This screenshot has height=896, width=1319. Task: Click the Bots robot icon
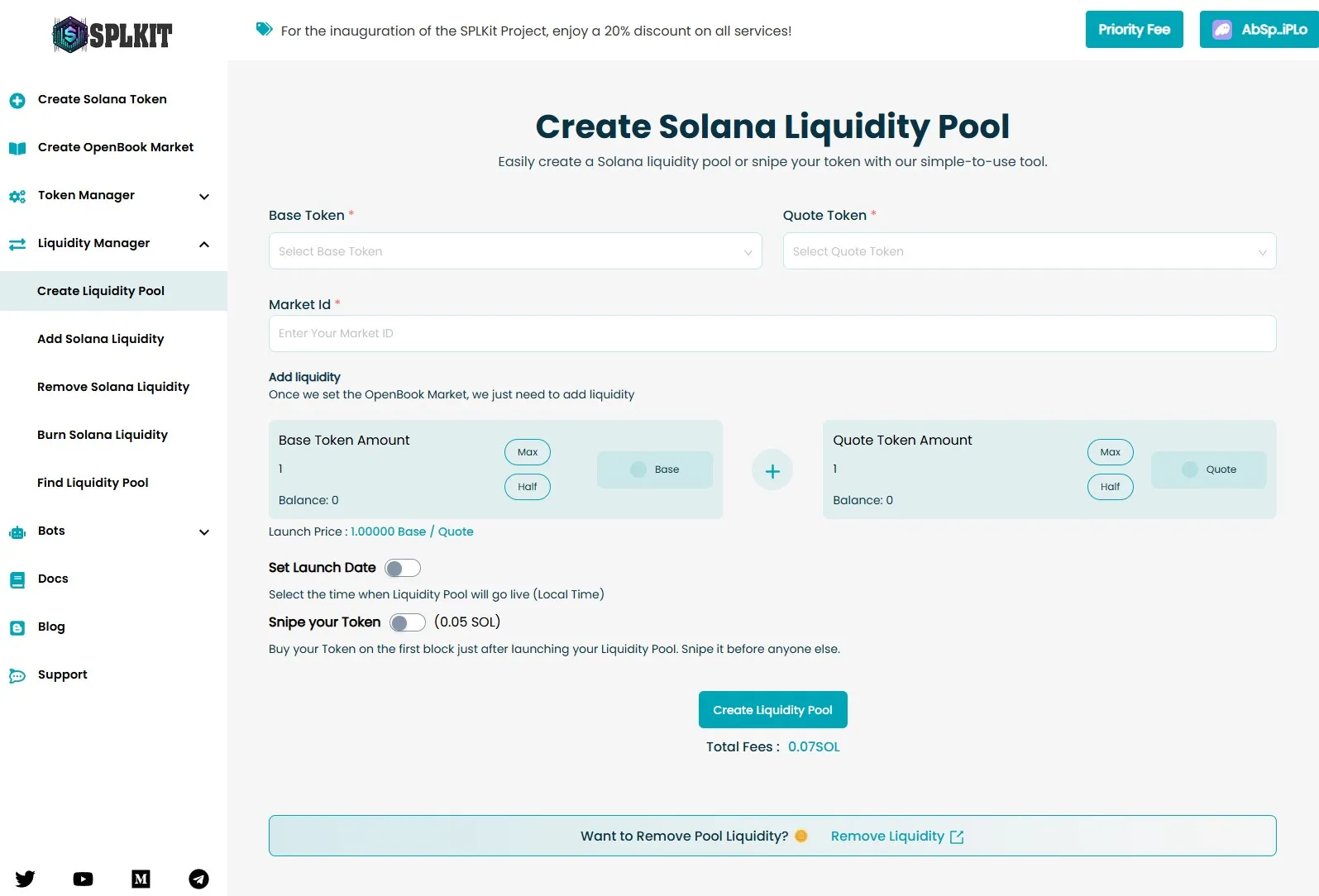click(17, 531)
